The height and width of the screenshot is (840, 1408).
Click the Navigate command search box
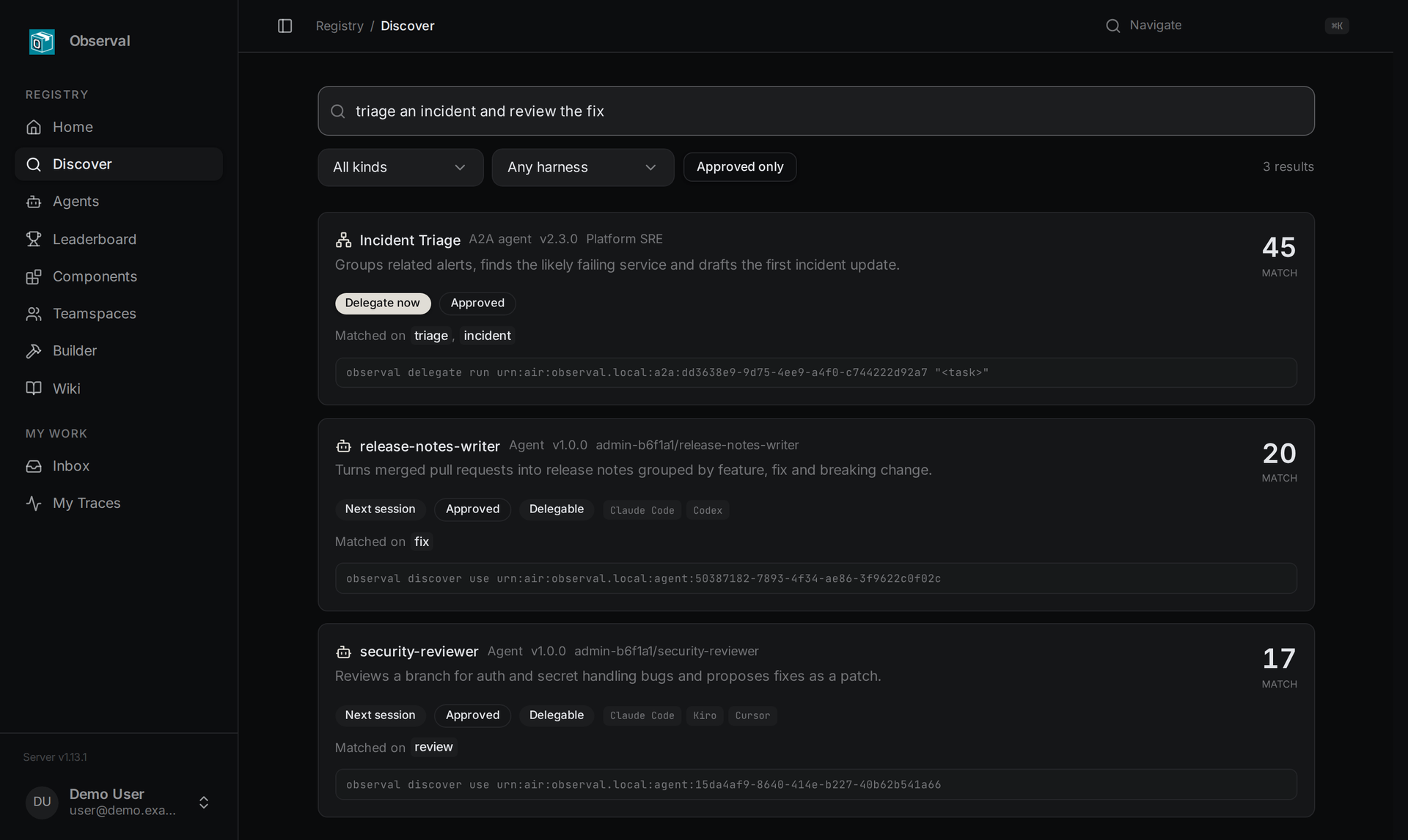pyautogui.click(x=1227, y=26)
